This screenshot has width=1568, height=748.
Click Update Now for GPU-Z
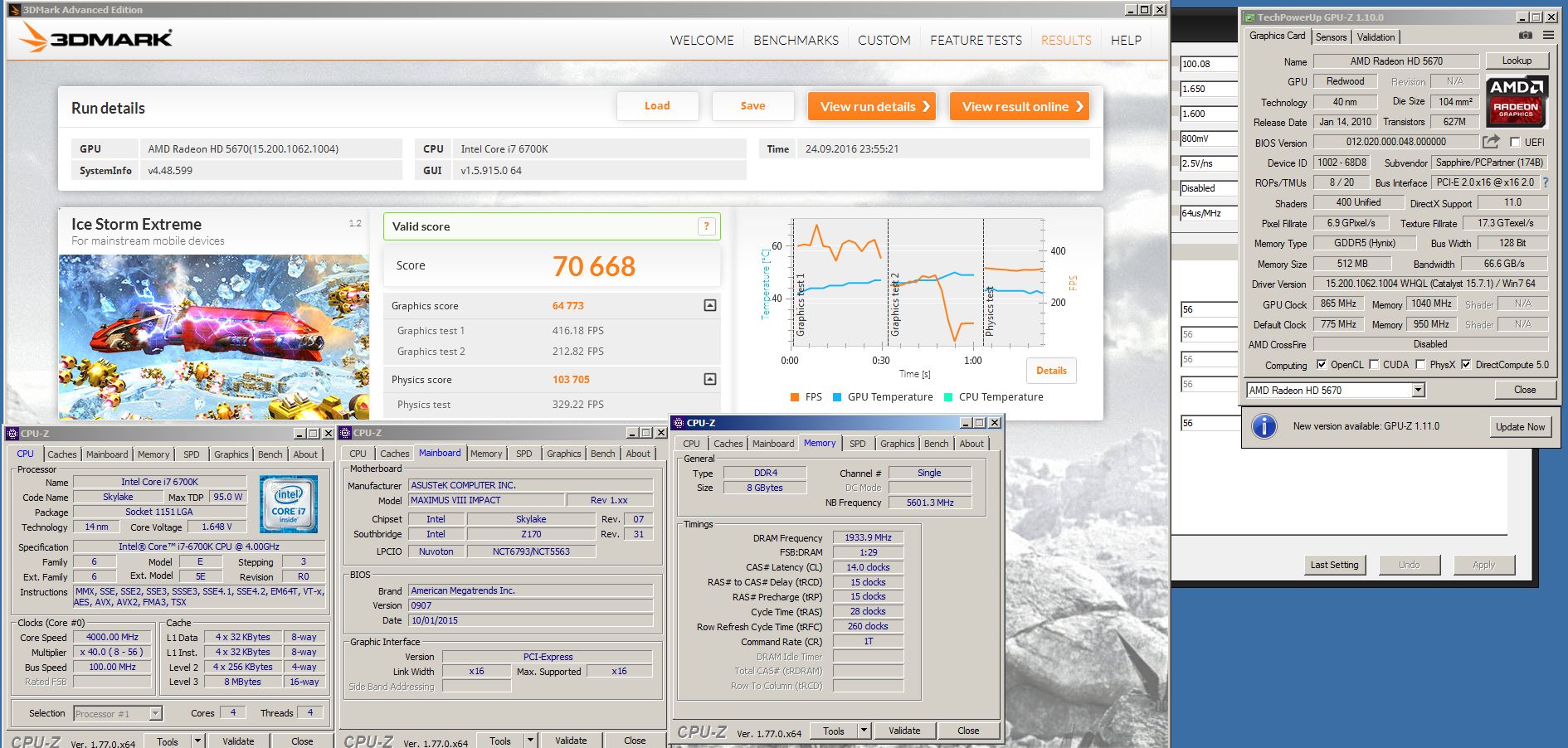(1520, 426)
